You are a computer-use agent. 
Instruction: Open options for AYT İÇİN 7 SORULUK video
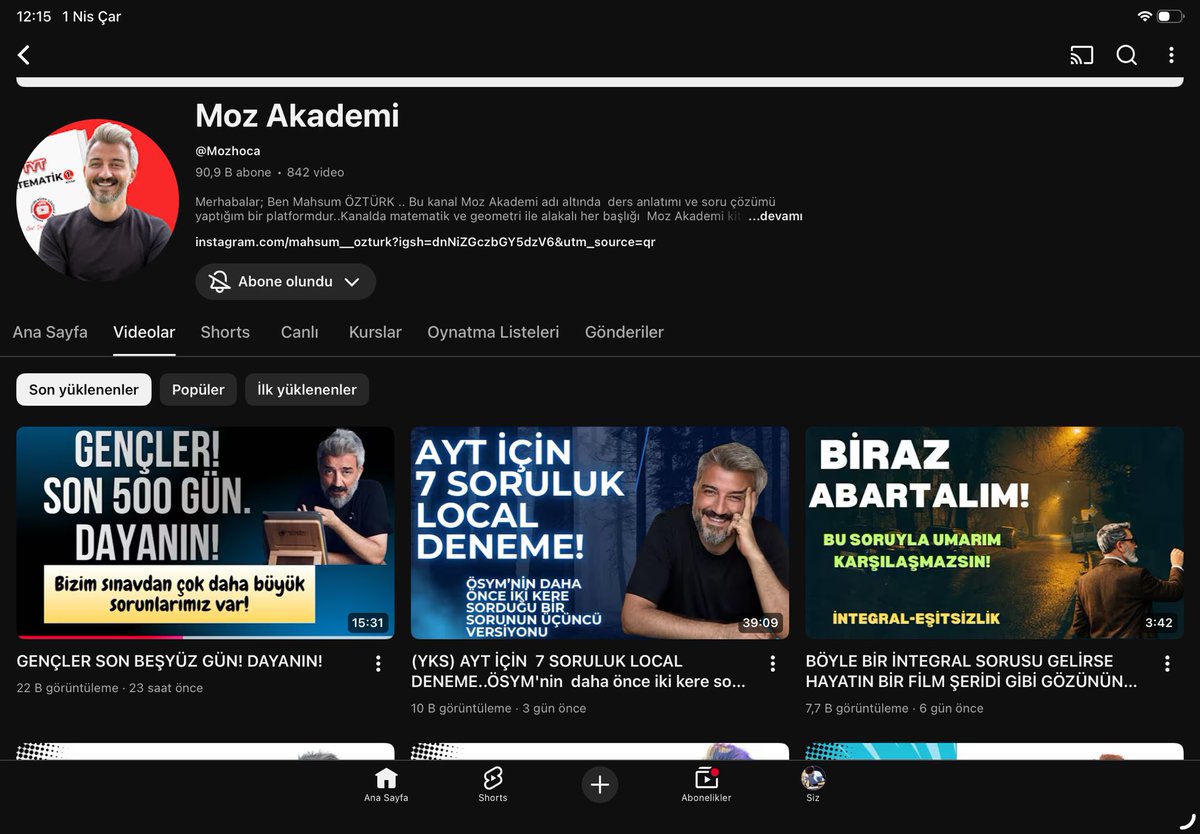click(772, 663)
